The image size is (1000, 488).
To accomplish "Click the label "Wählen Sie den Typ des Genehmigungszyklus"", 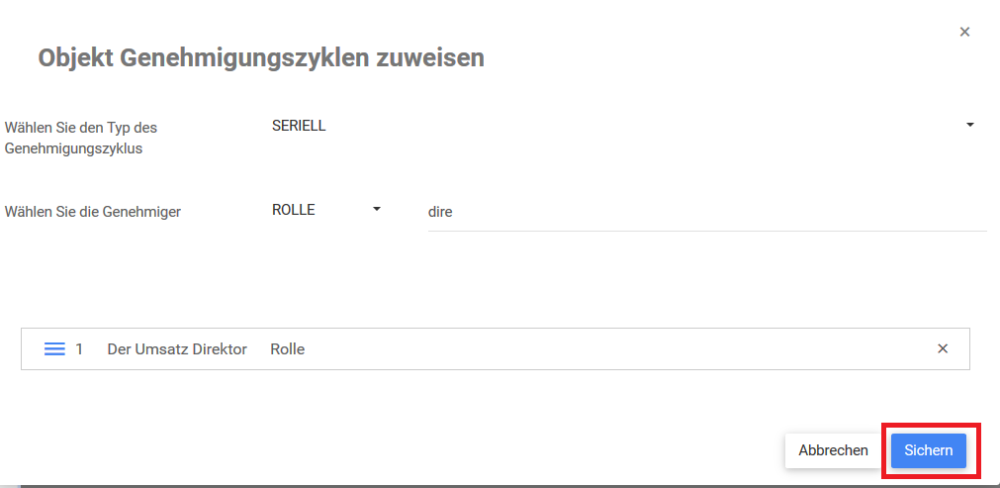I will (x=81, y=138).
